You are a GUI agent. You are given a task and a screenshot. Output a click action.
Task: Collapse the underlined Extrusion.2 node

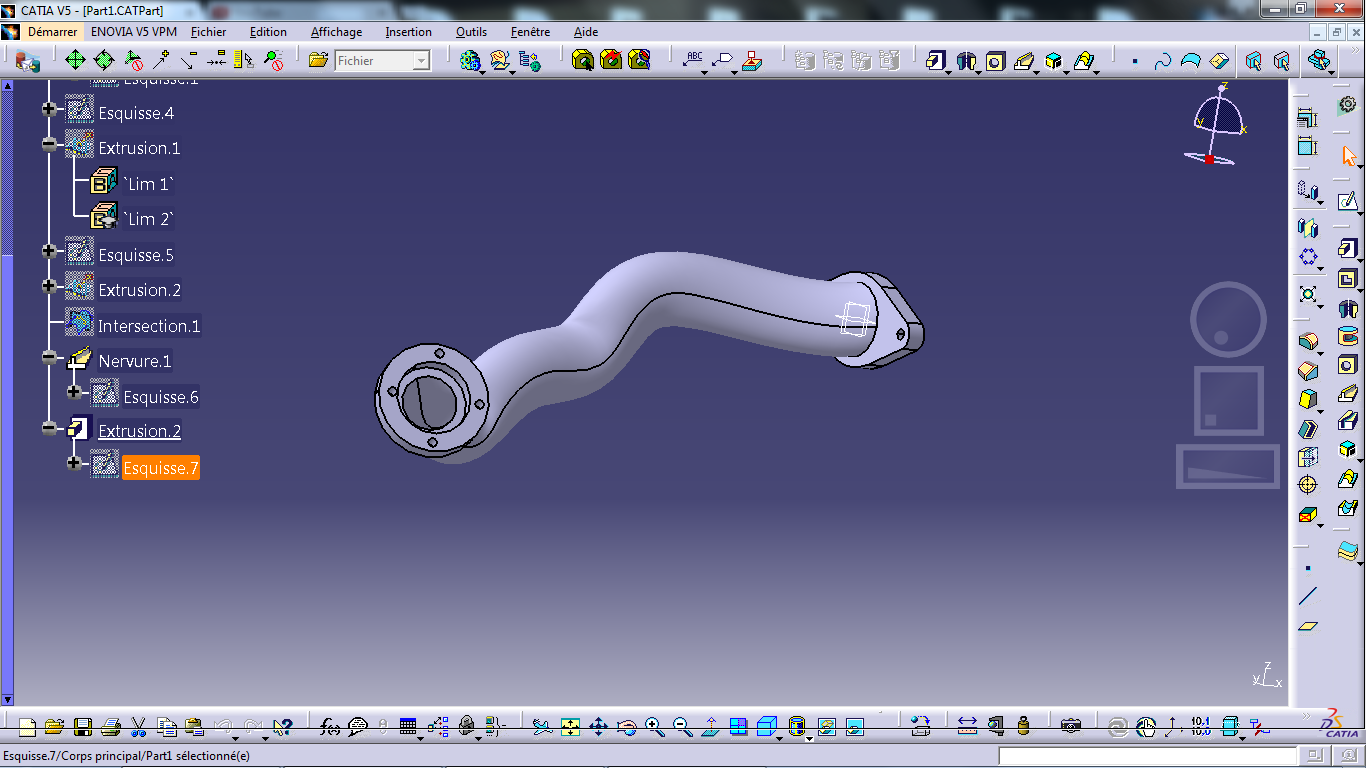(48, 428)
